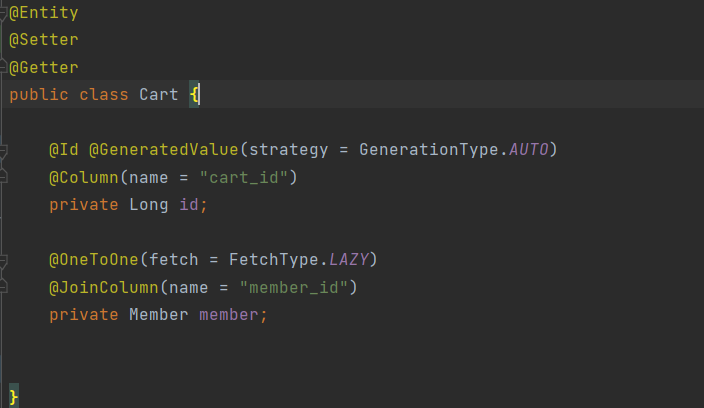Click the highlighted opening brace after Cart
The image size is (704, 408).
point(194,95)
